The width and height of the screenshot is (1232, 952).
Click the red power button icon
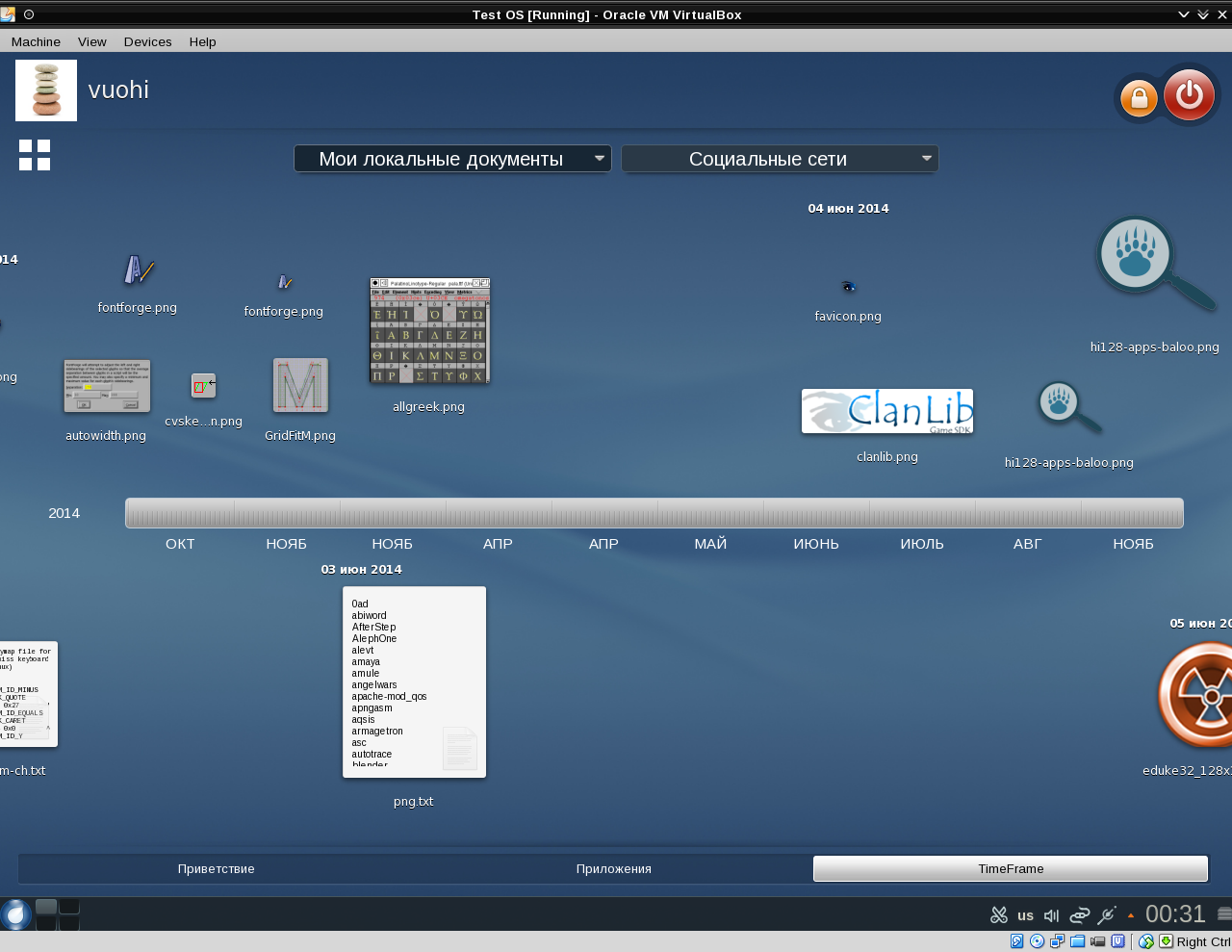click(x=1189, y=95)
